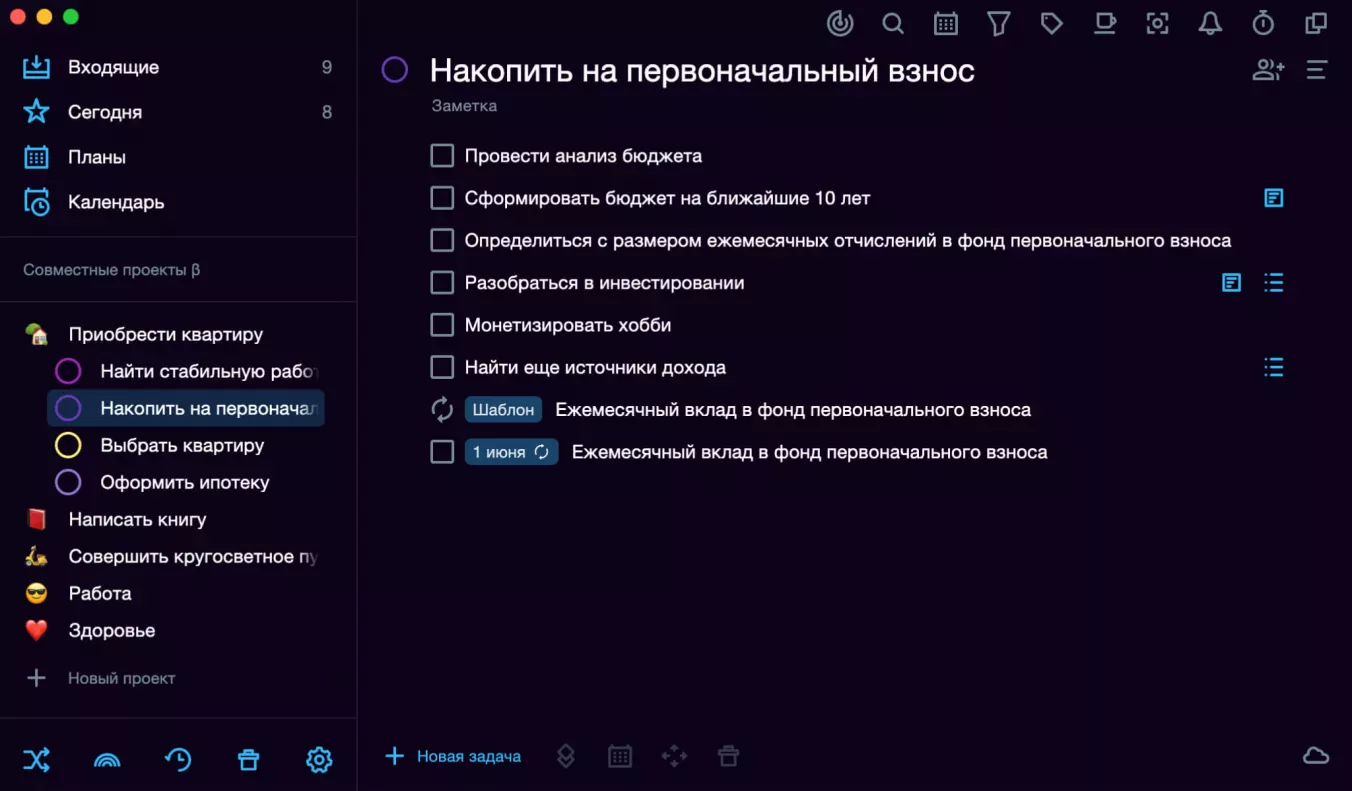This screenshot has width=1352, height=791.
Task: Open note icon on 'Разобраться в инвестировании' task
Action: coord(1231,283)
